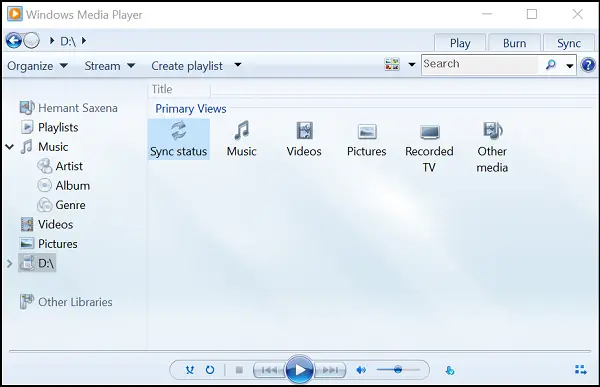Click the arrow before D:\ in breadcrumb
The height and width of the screenshot is (387, 600).
click(52, 40)
